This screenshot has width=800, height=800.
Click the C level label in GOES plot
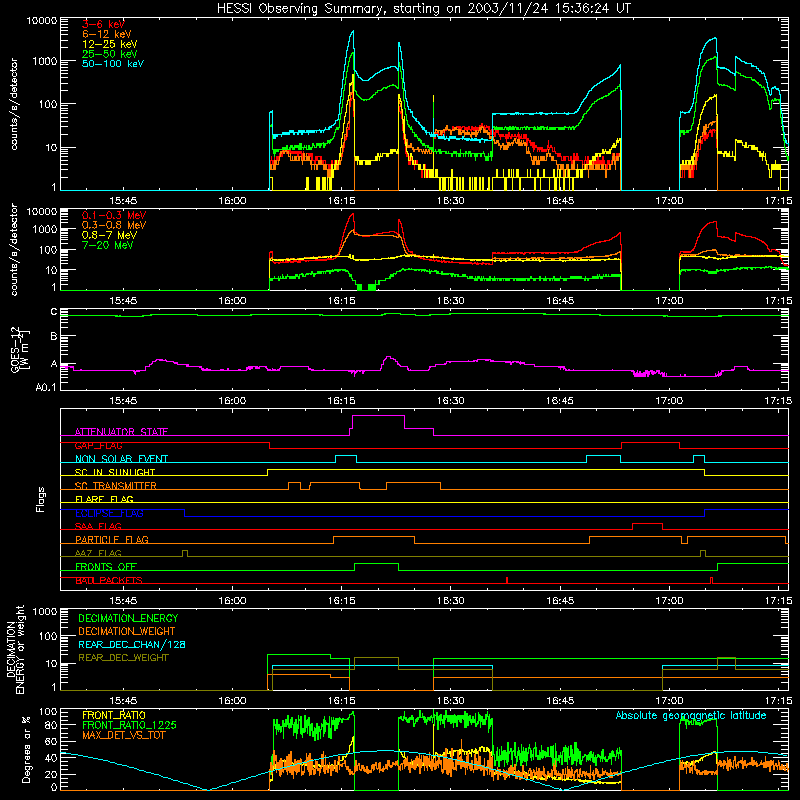point(54,312)
